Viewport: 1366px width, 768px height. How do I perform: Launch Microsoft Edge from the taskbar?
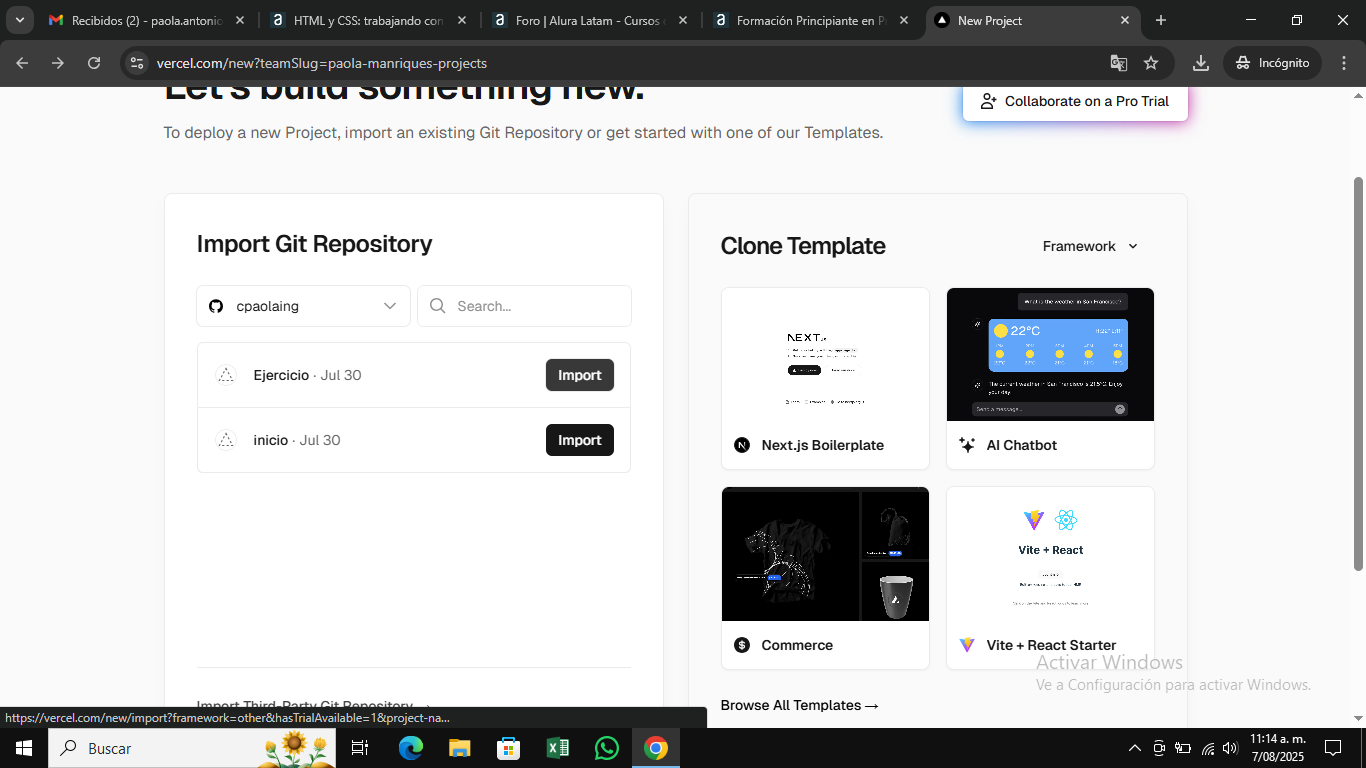click(x=410, y=748)
